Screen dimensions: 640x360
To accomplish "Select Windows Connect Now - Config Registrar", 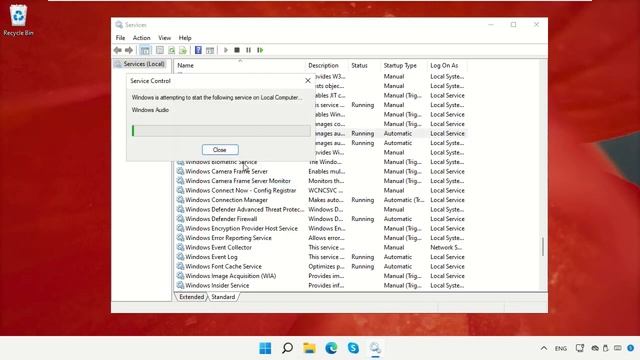I will click(x=240, y=190).
